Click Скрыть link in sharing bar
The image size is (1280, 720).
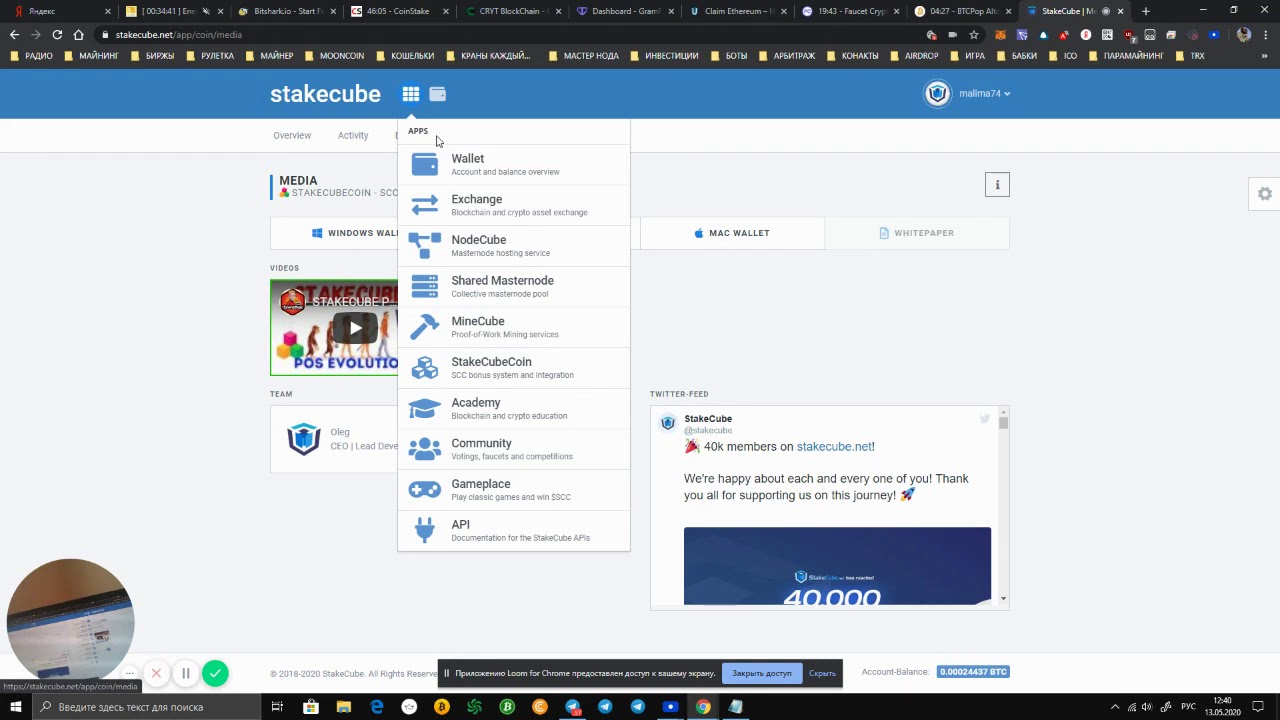click(x=822, y=673)
